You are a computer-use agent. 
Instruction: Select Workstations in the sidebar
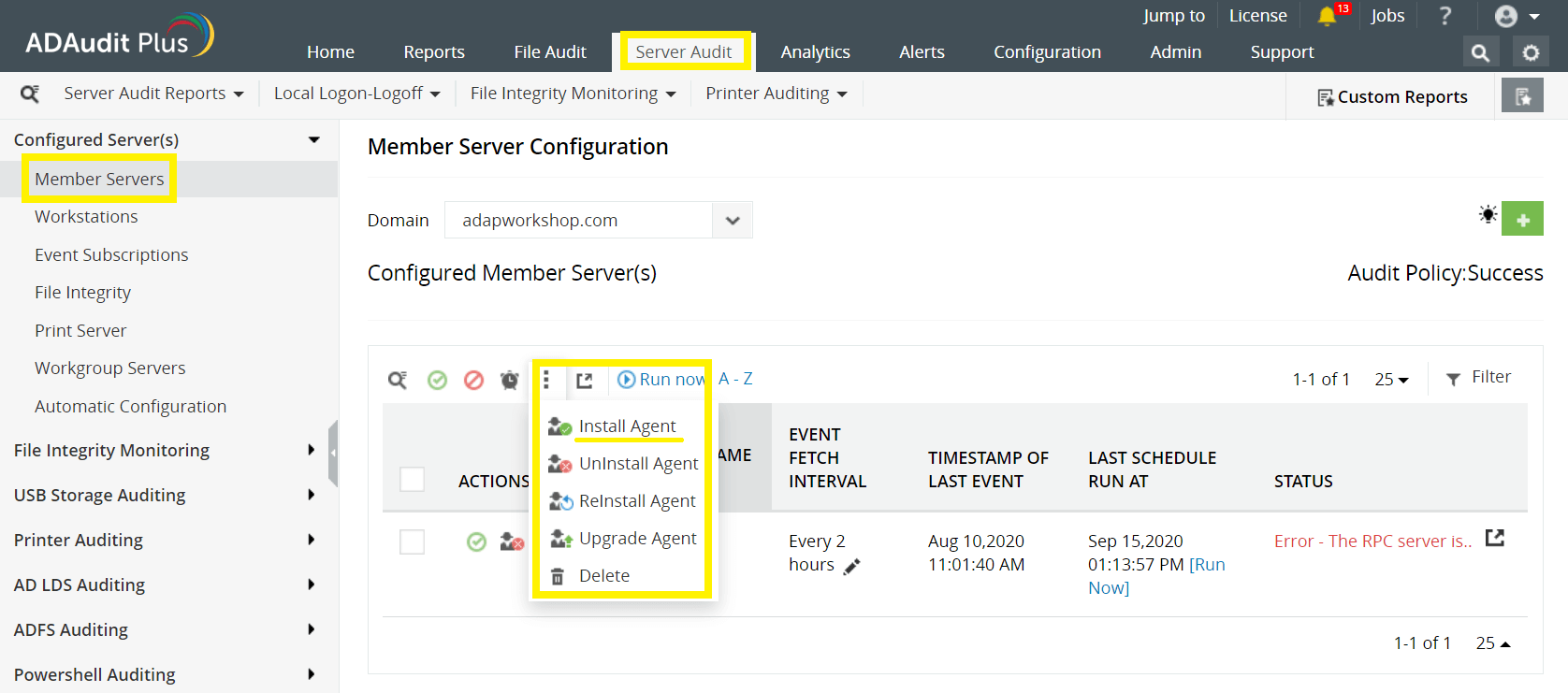86,216
